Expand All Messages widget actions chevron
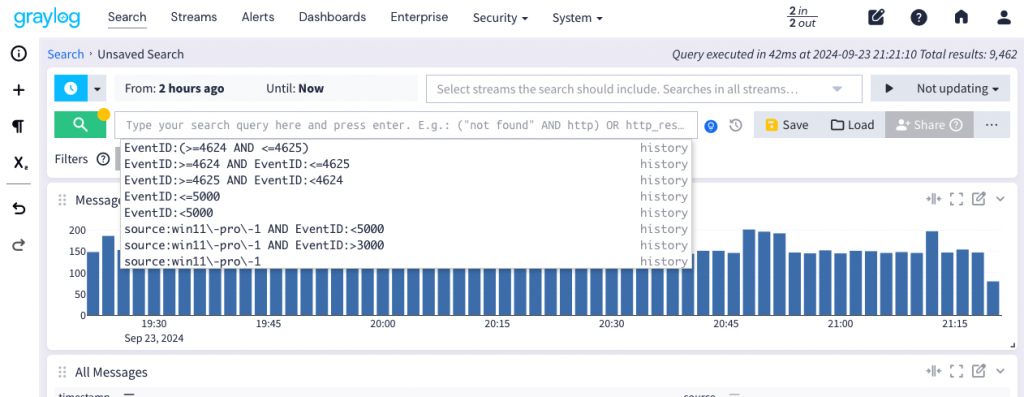This screenshot has height=397, width=1024. 1000,372
